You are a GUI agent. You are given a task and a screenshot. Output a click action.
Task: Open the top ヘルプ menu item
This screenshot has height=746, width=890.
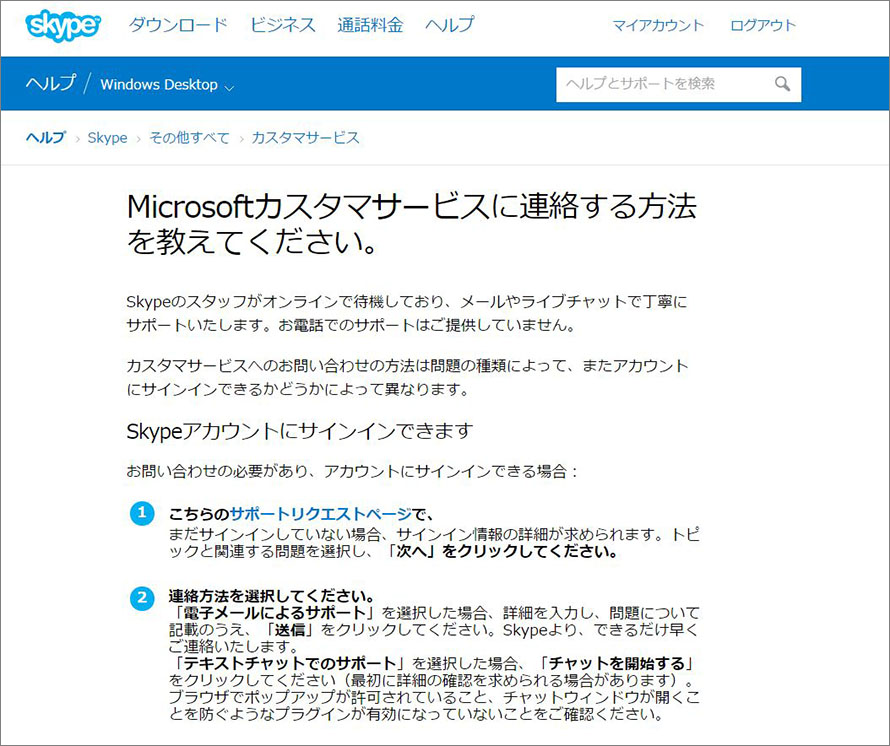[449, 25]
